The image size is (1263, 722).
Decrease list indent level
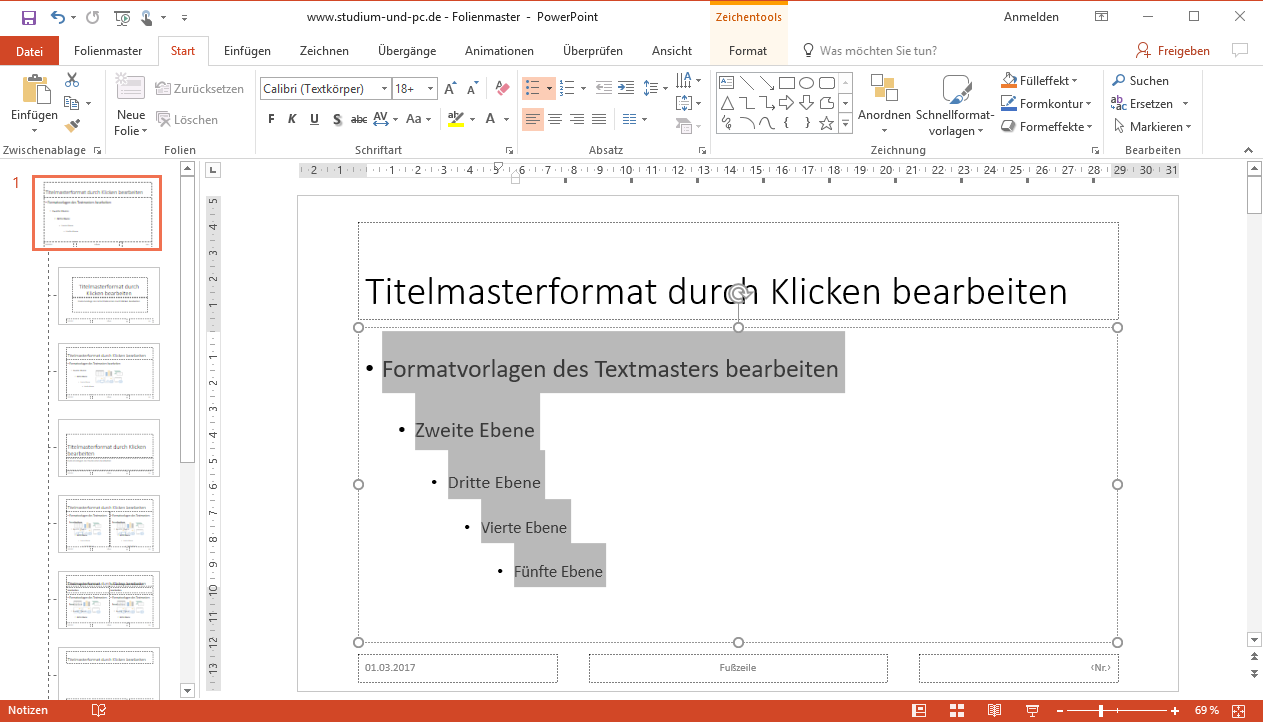pyautogui.click(x=604, y=89)
